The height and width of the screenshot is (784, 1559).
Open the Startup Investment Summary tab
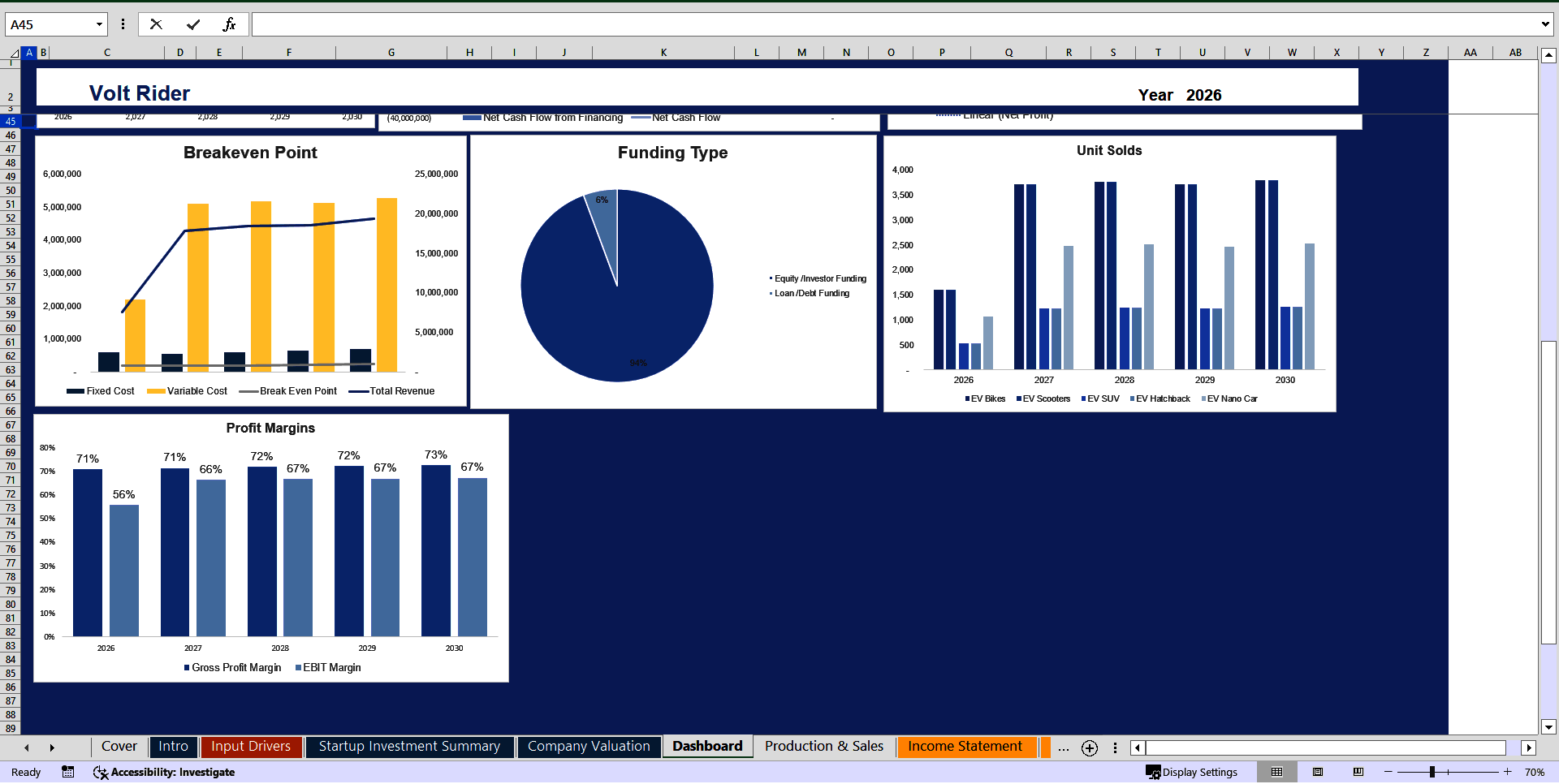(409, 747)
